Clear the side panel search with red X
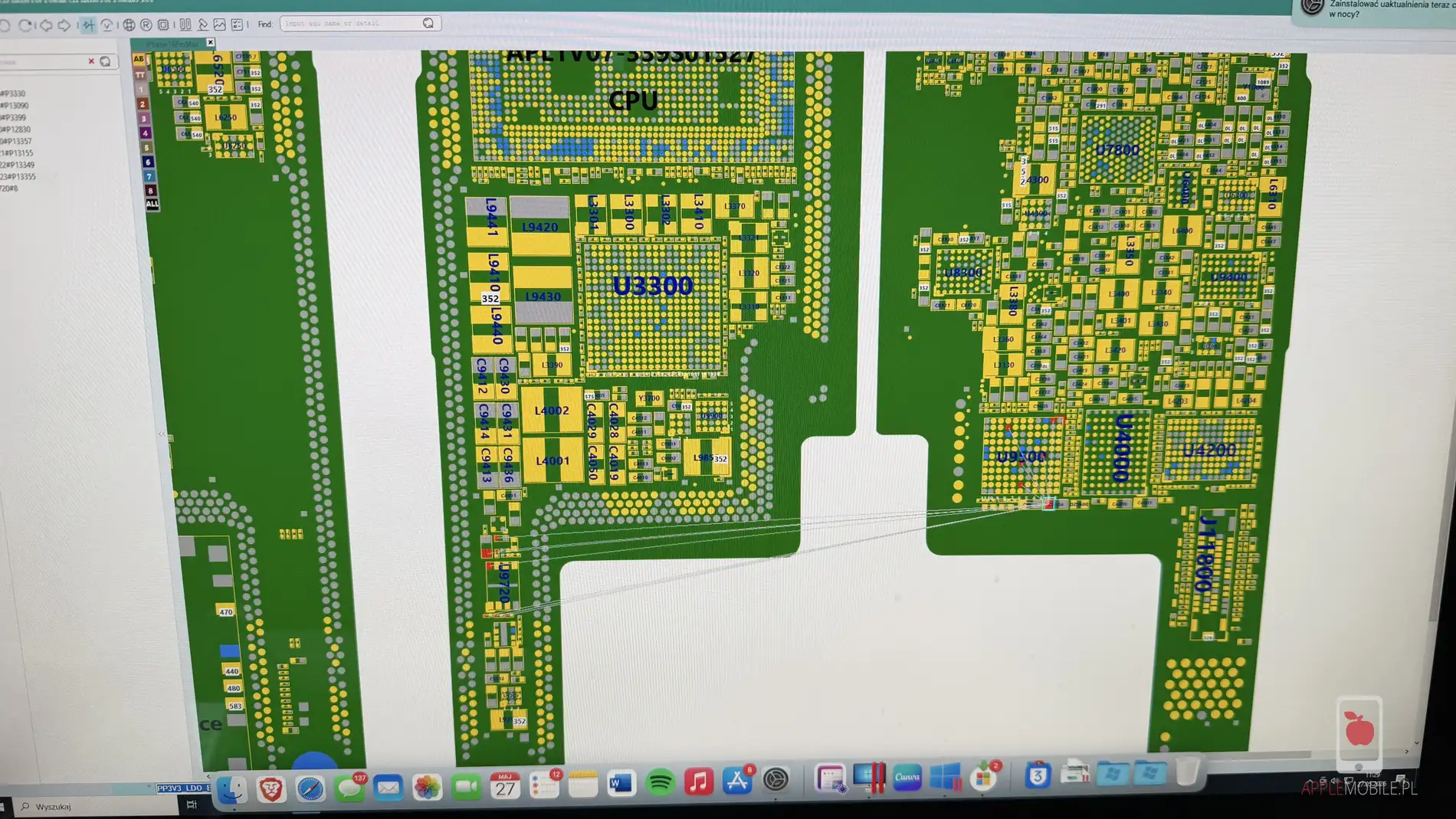The height and width of the screenshot is (819, 1456). click(91, 61)
